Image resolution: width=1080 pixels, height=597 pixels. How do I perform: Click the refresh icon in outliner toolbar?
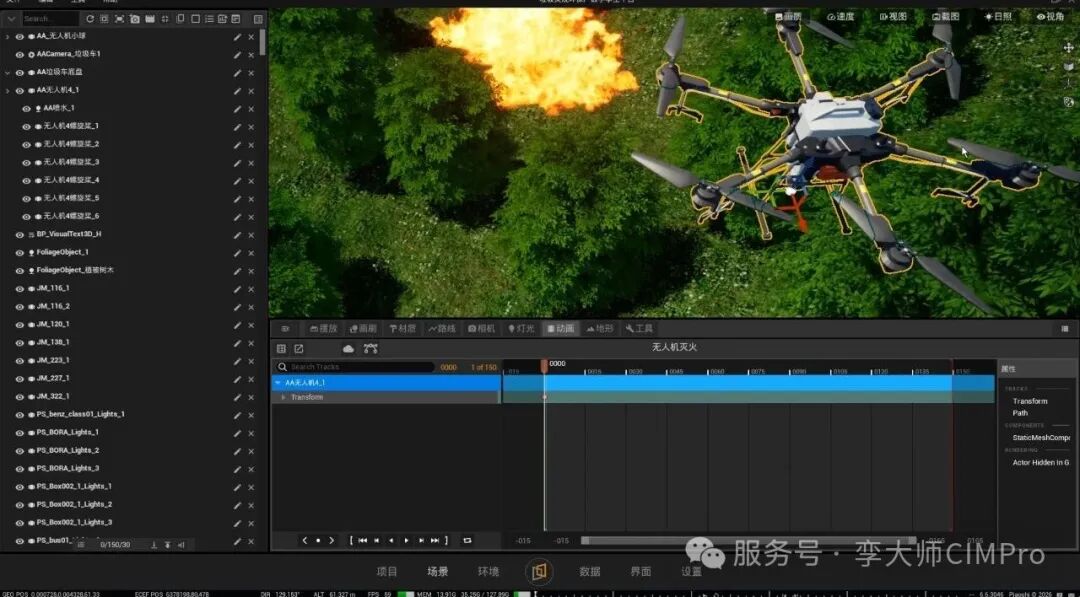point(90,19)
